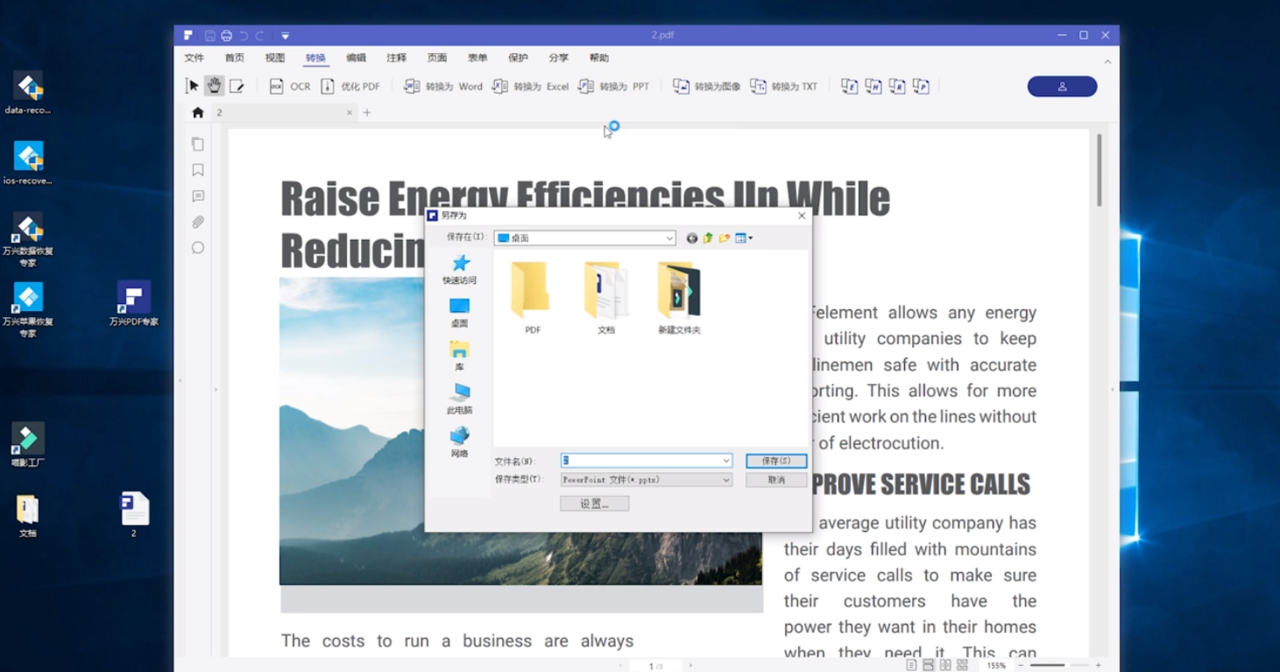Screen dimensions: 1280x672
Task: Select 桌面 in dialog sidebar
Action: click(x=459, y=313)
